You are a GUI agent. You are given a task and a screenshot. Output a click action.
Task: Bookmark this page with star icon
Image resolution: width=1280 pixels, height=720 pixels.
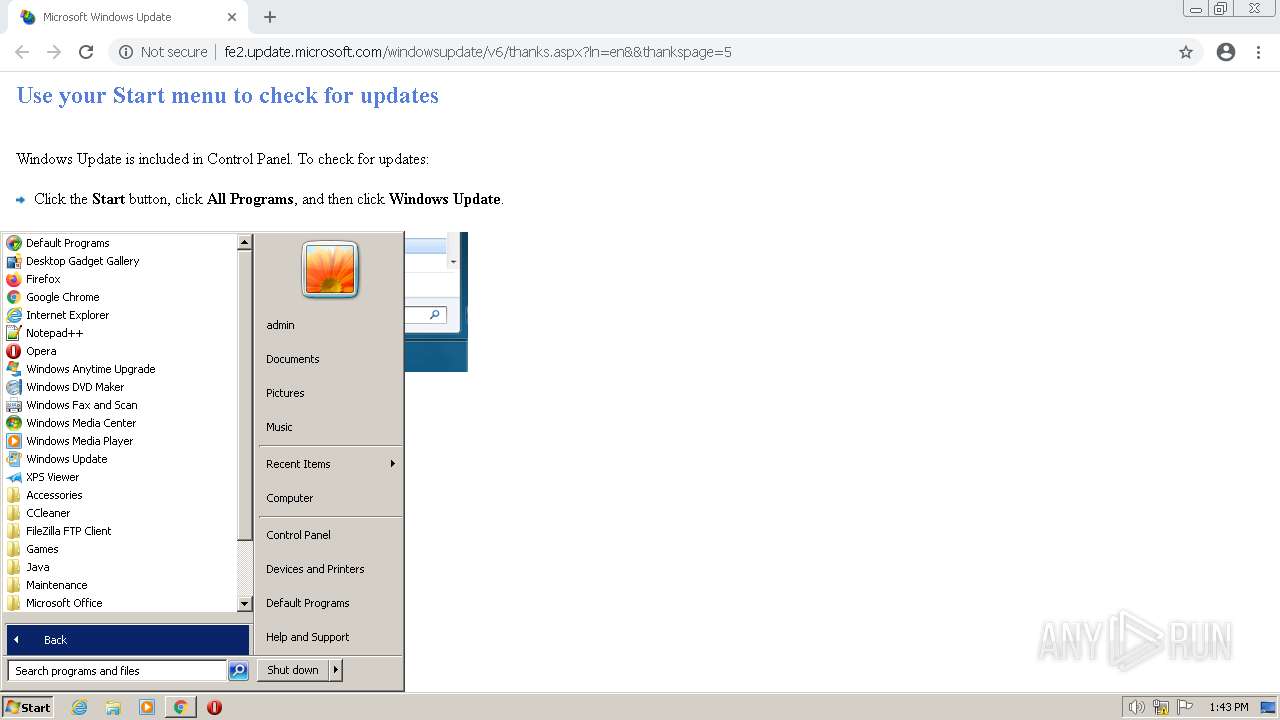[x=1186, y=52]
